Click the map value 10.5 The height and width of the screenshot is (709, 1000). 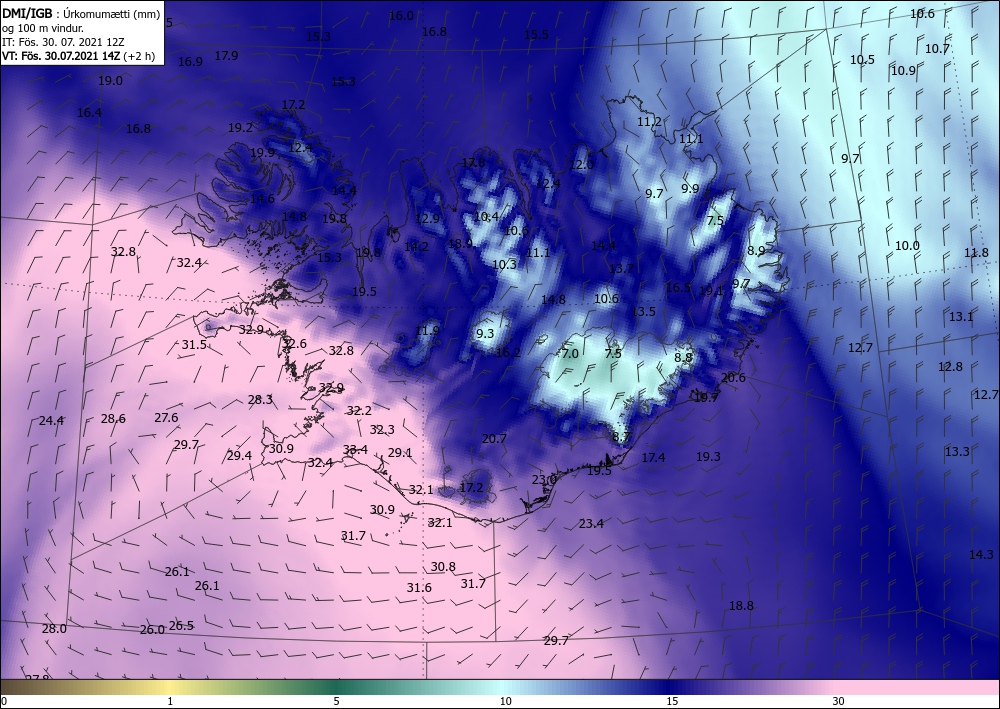pyautogui.click(x=862, y=60)
